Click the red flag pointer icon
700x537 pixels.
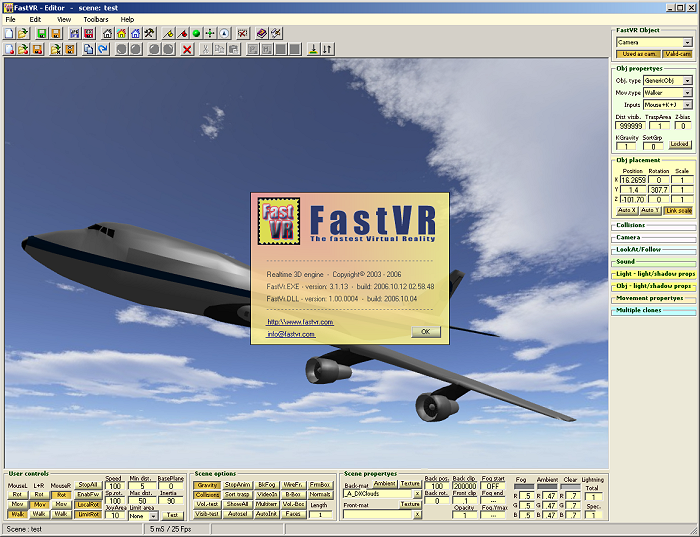(x=182, y=33)
